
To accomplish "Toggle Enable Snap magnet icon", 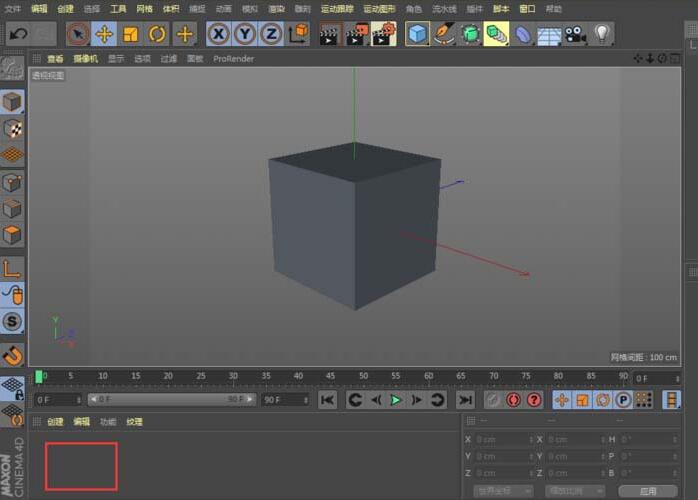I will tap(12, 355).
